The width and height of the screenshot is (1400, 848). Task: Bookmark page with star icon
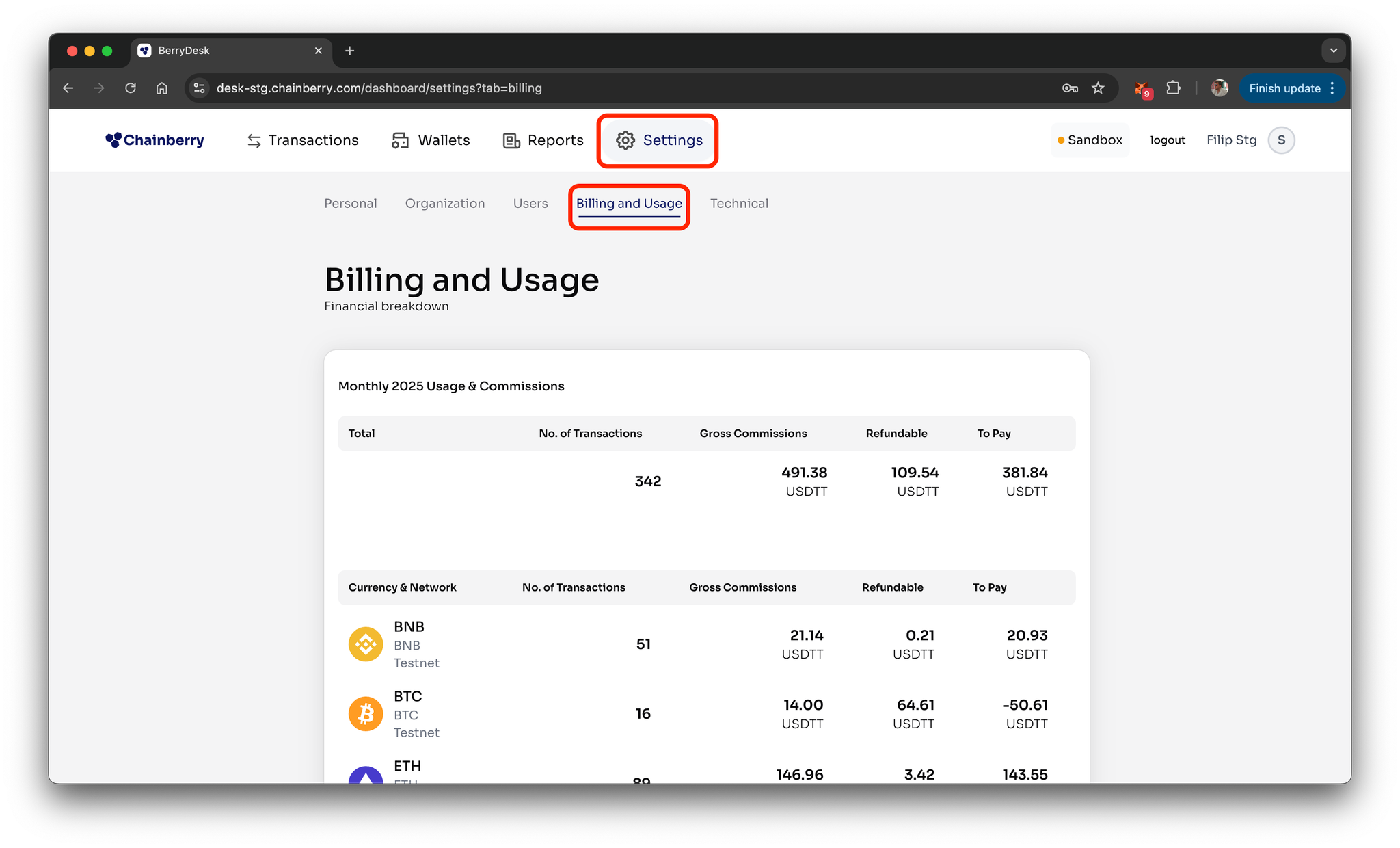coord(1098,88)
